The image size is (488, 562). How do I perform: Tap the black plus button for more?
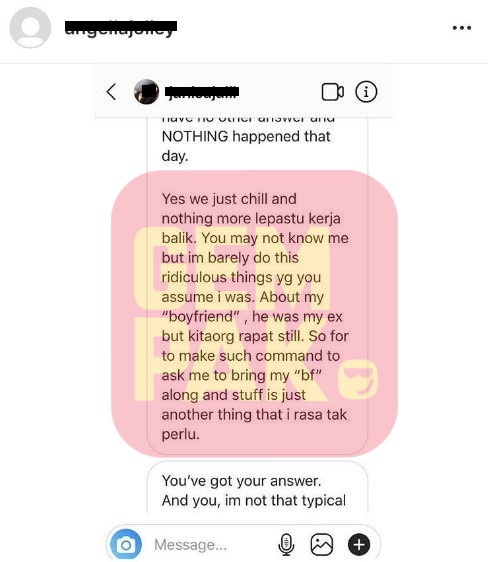[359, 545]
